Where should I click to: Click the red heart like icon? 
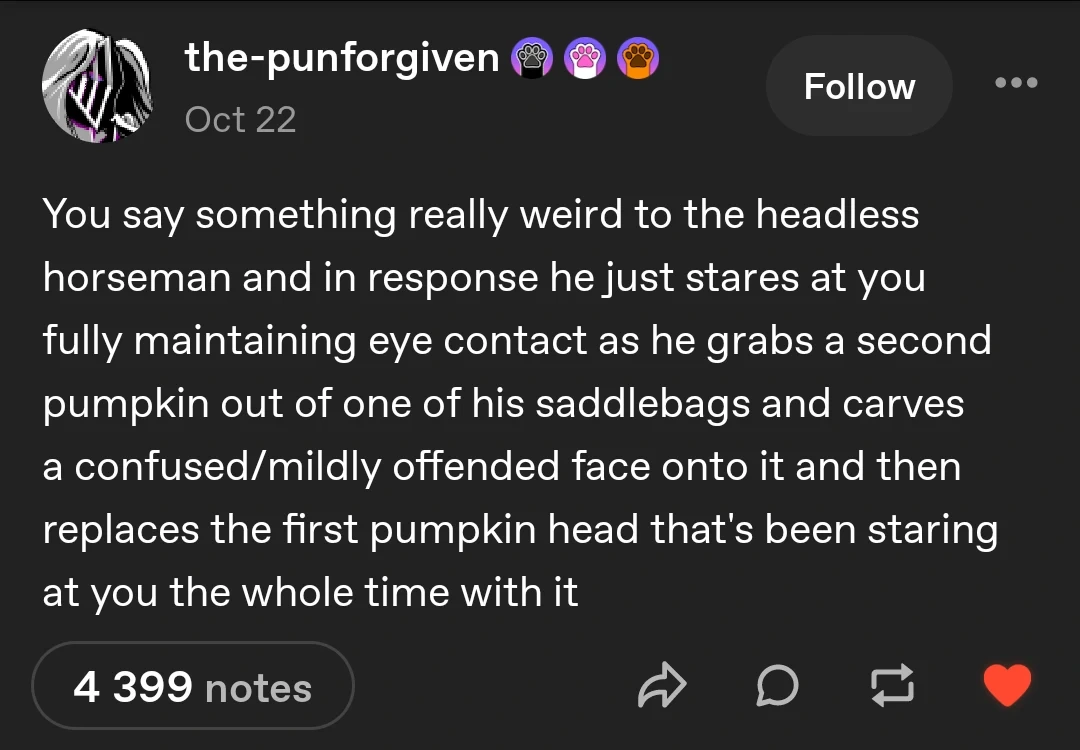(1007, 684)
